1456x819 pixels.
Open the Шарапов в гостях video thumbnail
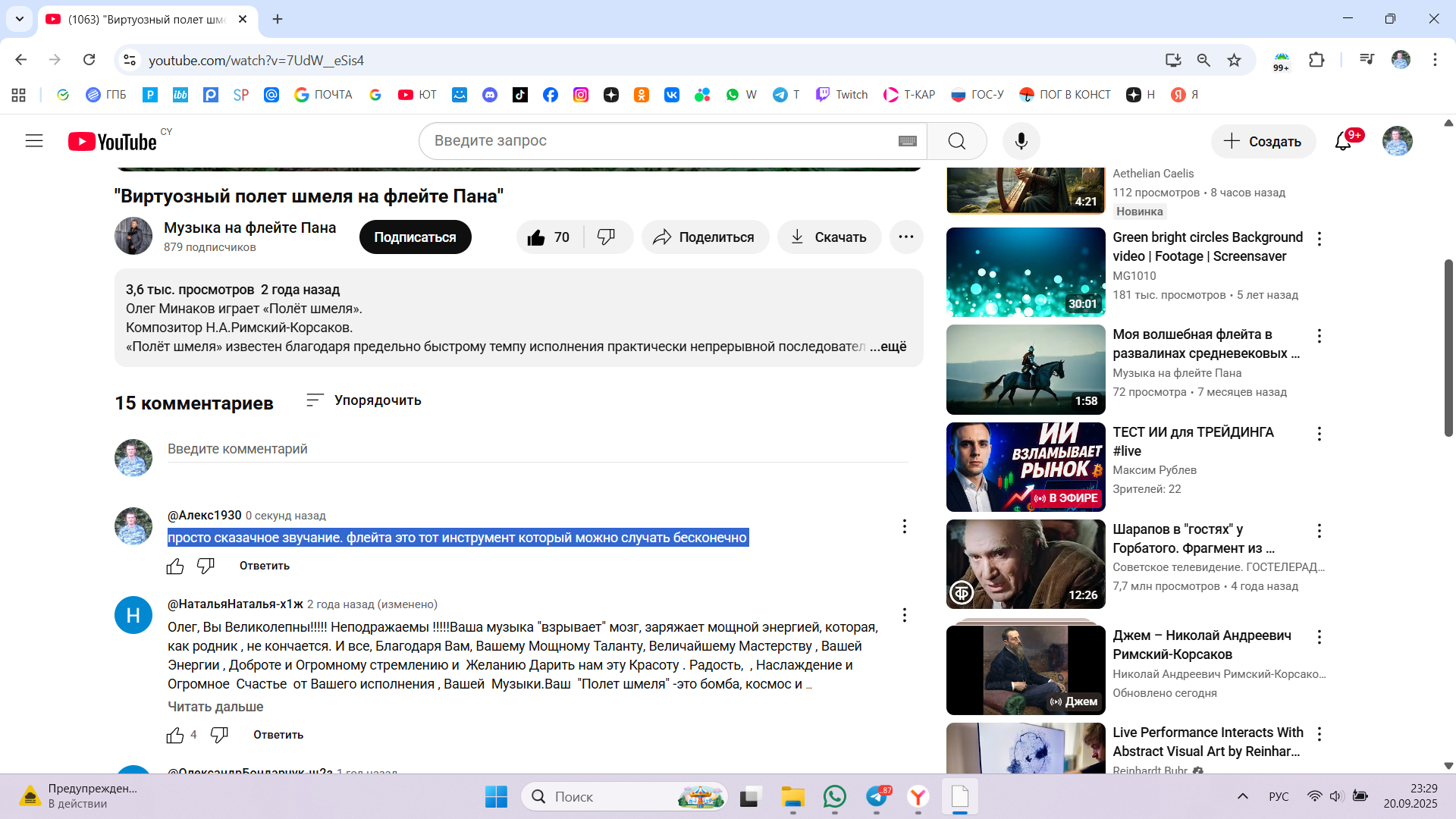pos(1025,564)
